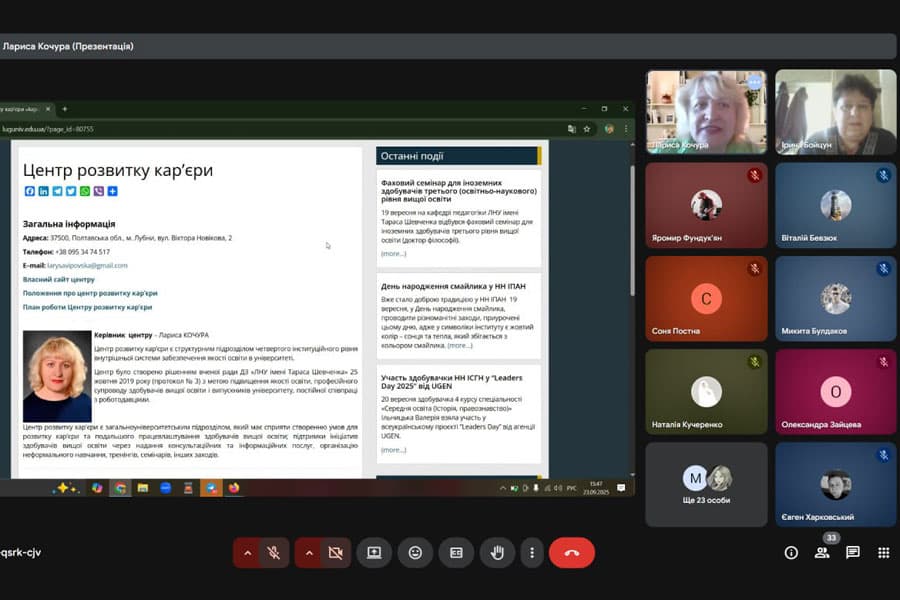Click the browser address bar URL

pyautogui.click(x=48, y=129)
